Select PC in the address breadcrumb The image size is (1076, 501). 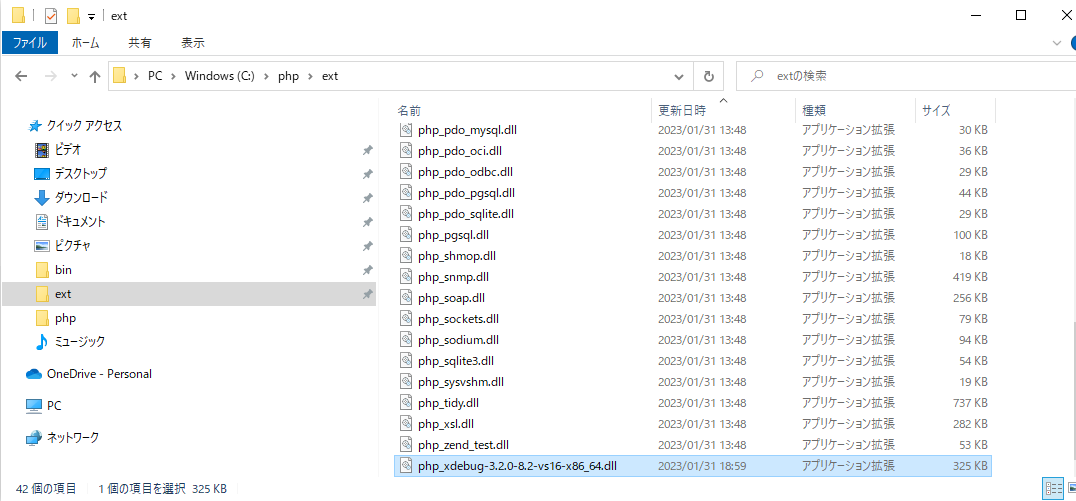point(155,76)
